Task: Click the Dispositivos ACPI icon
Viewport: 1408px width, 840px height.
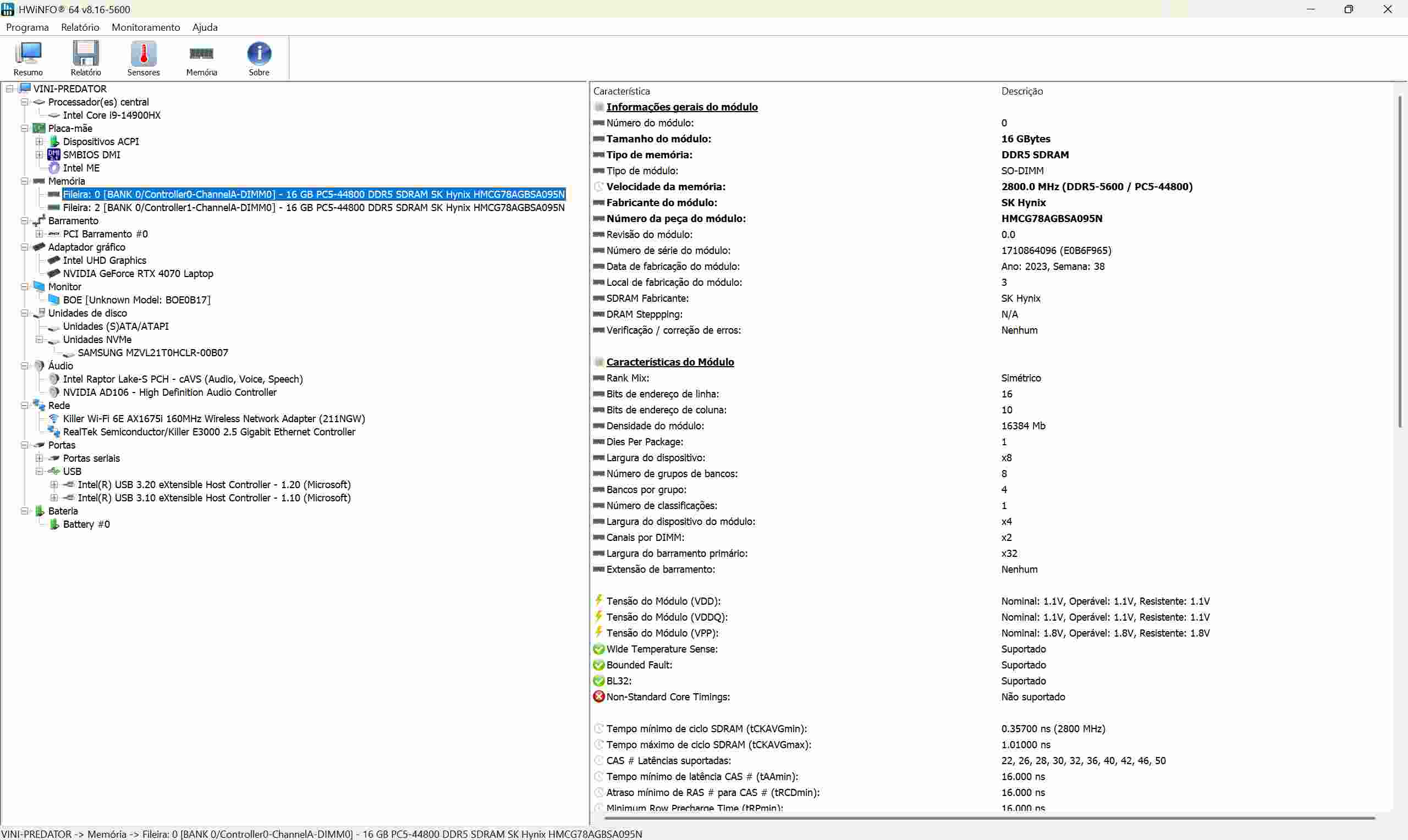Action: 54,141
